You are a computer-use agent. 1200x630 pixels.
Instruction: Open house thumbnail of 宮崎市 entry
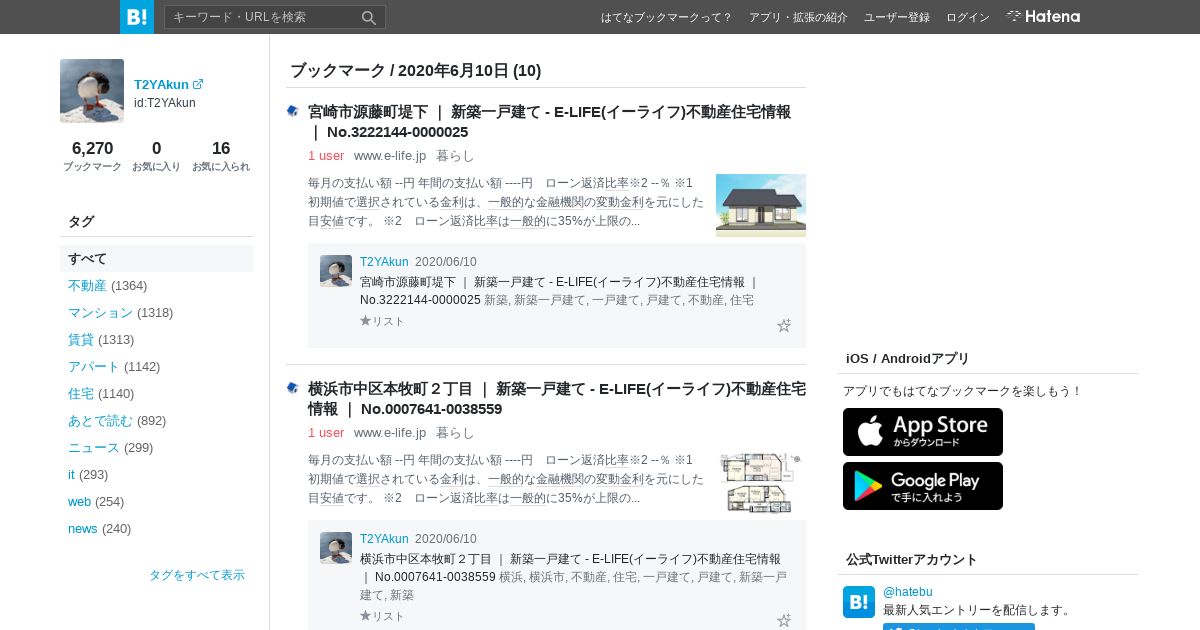[761, 206]
